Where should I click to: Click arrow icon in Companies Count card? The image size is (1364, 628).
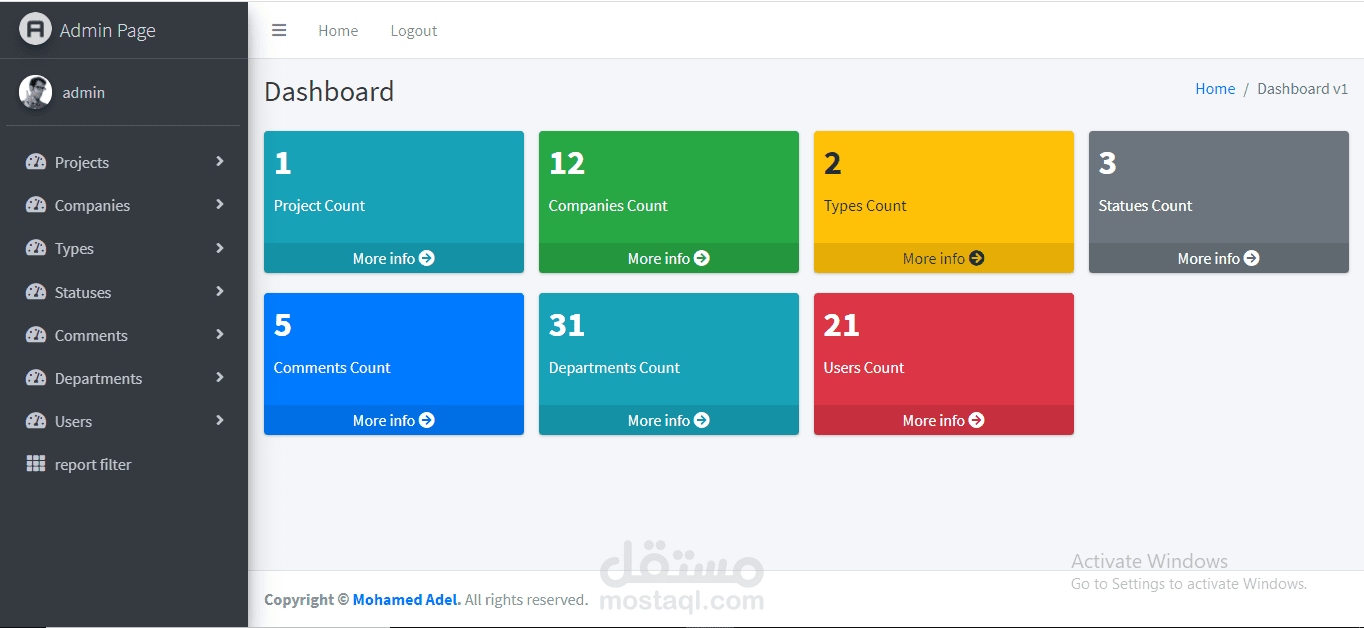point(702,258)
